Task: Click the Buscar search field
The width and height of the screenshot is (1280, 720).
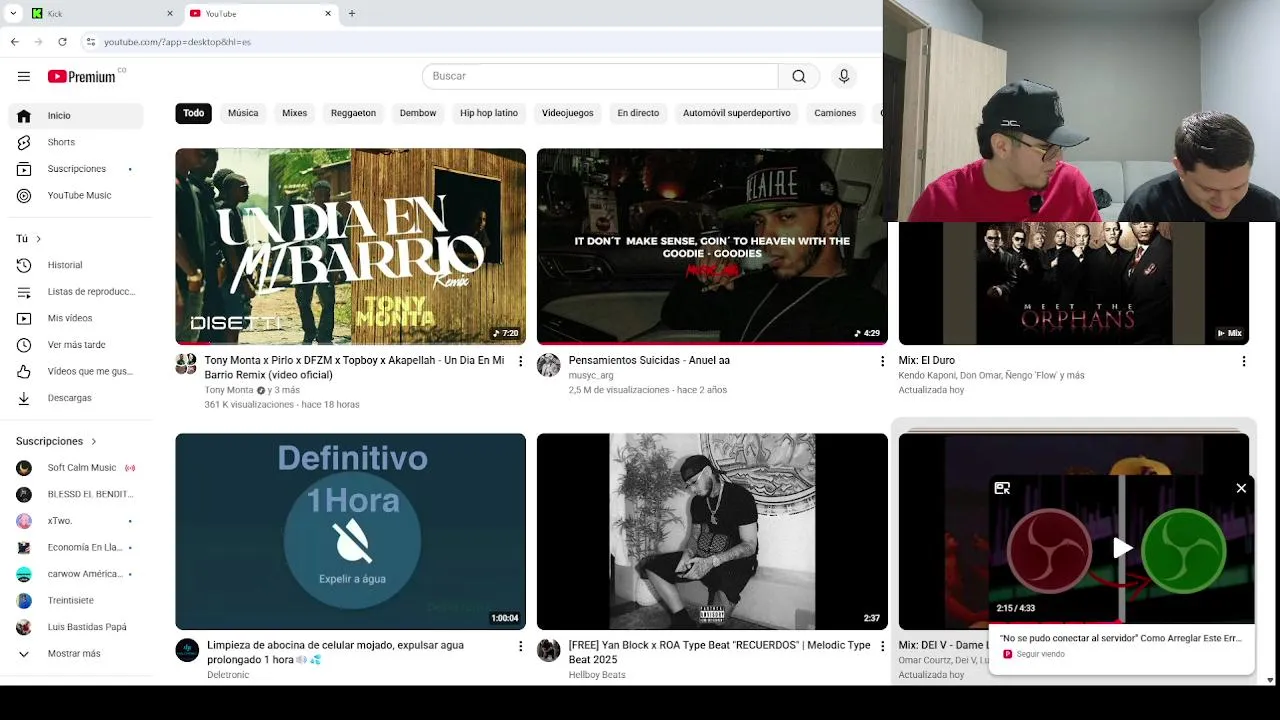Action: coord(600,76)
